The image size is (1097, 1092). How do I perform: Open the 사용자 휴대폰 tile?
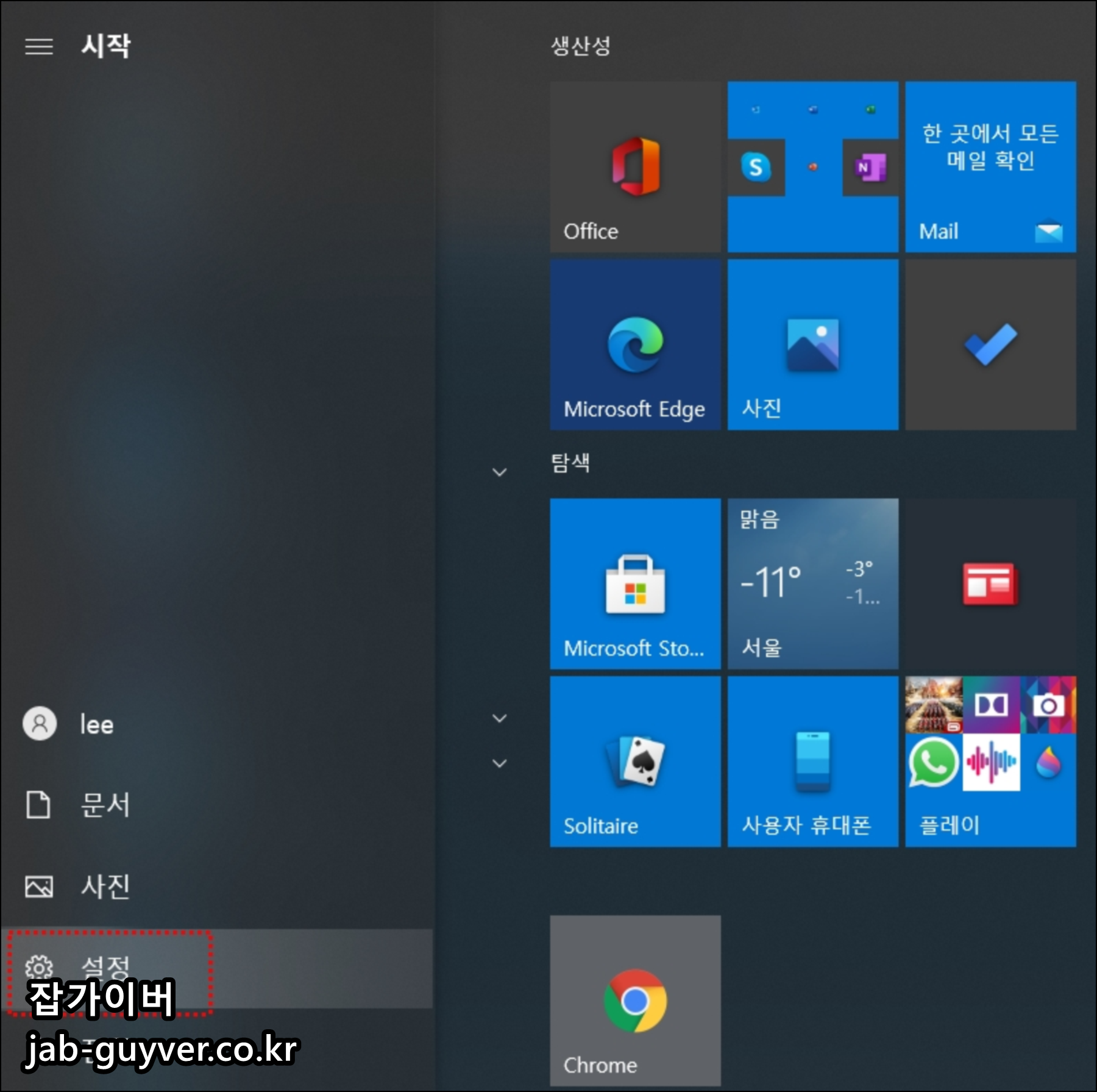click(x=813, y=762)
